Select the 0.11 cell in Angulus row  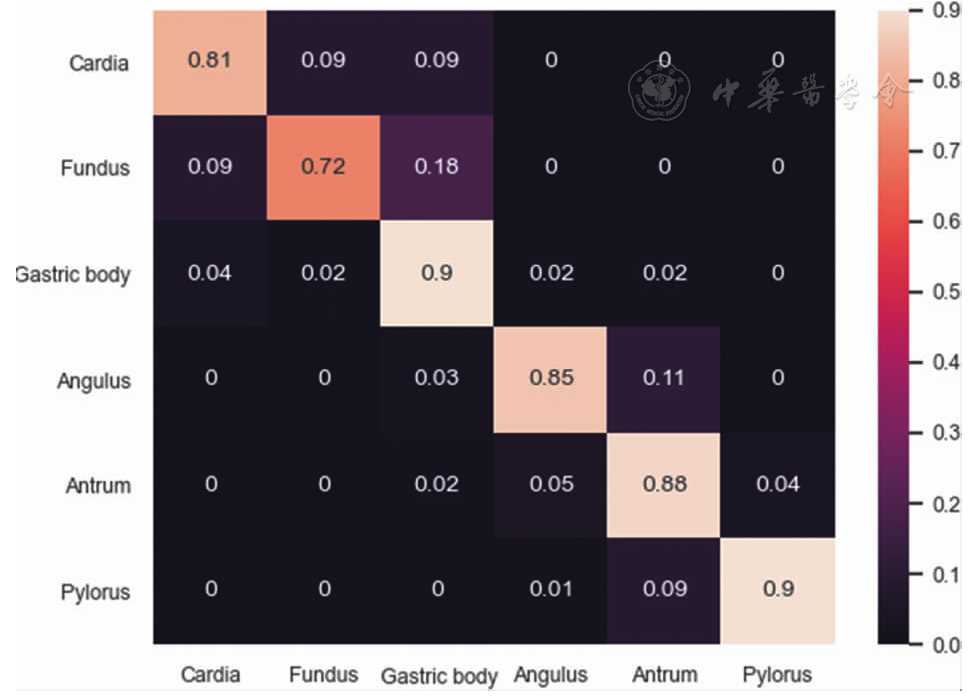[x=665, y=378]
